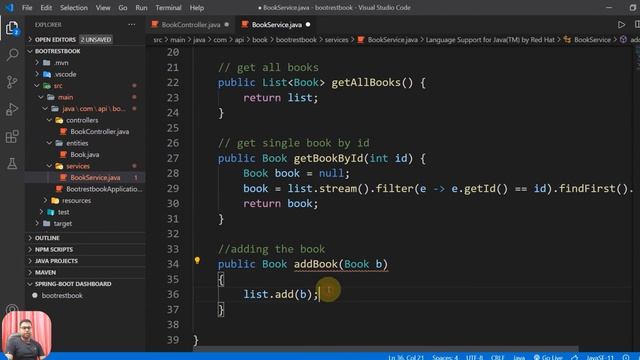Open the Edit menu
640x360 pixels.
(x=46, y=8)
